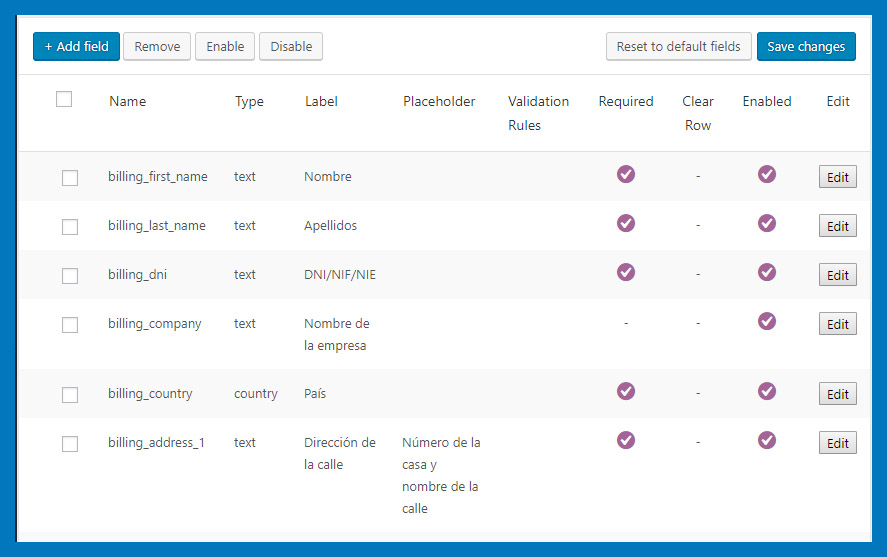
Task: Click Enable button in toolbar
Action: (225, 46)
